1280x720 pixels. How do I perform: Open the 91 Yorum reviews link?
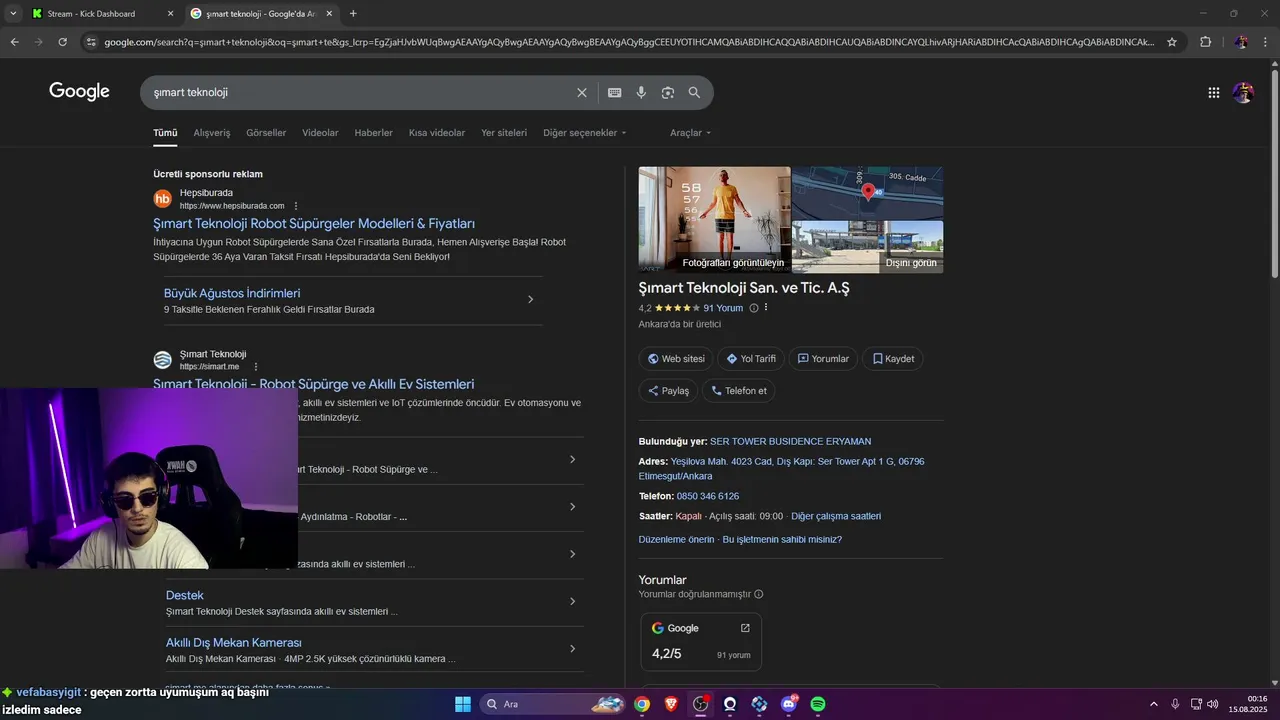[723, 308]
